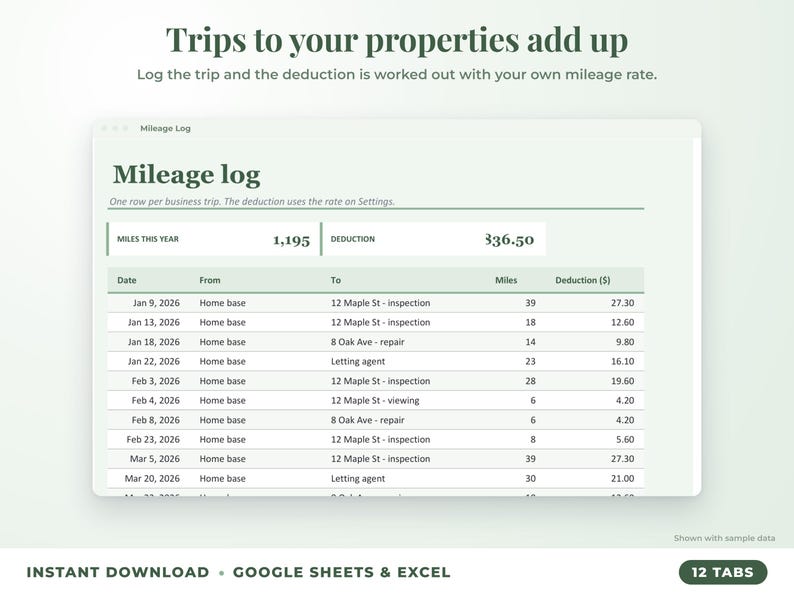The height and width of the screenshot is (596, 794).
Task: Click Trips to your properties add up headline
Action: (x=397, y=40)
